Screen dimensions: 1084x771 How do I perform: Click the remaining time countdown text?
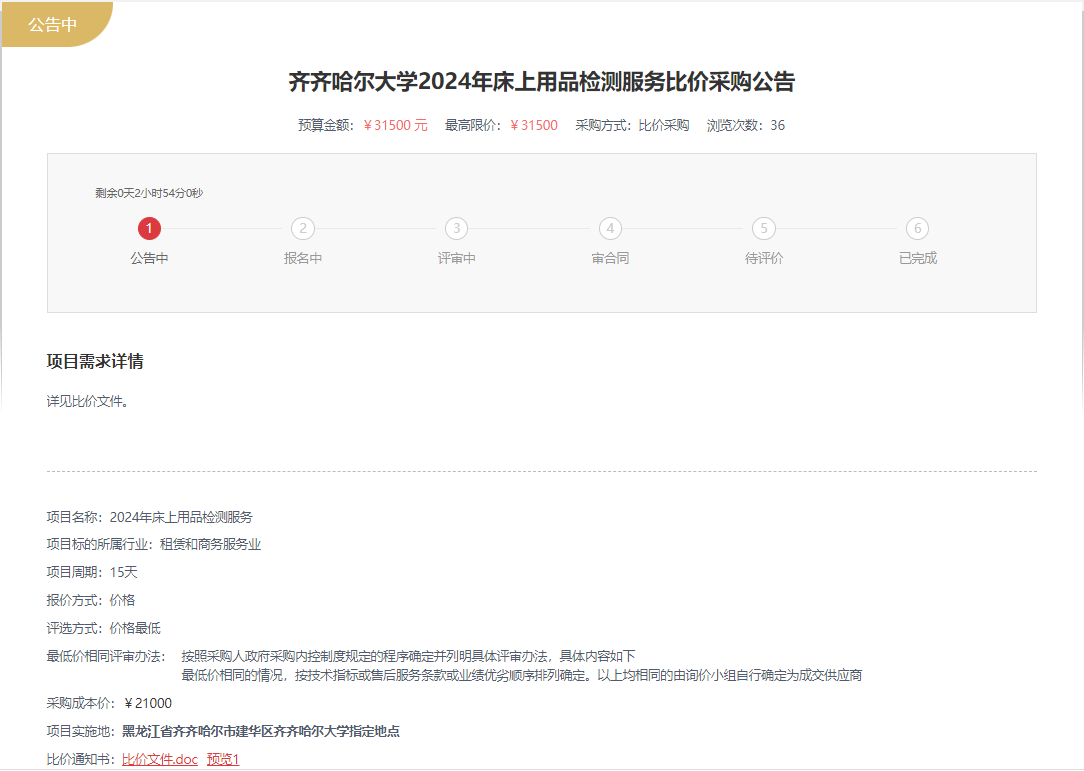149,193
